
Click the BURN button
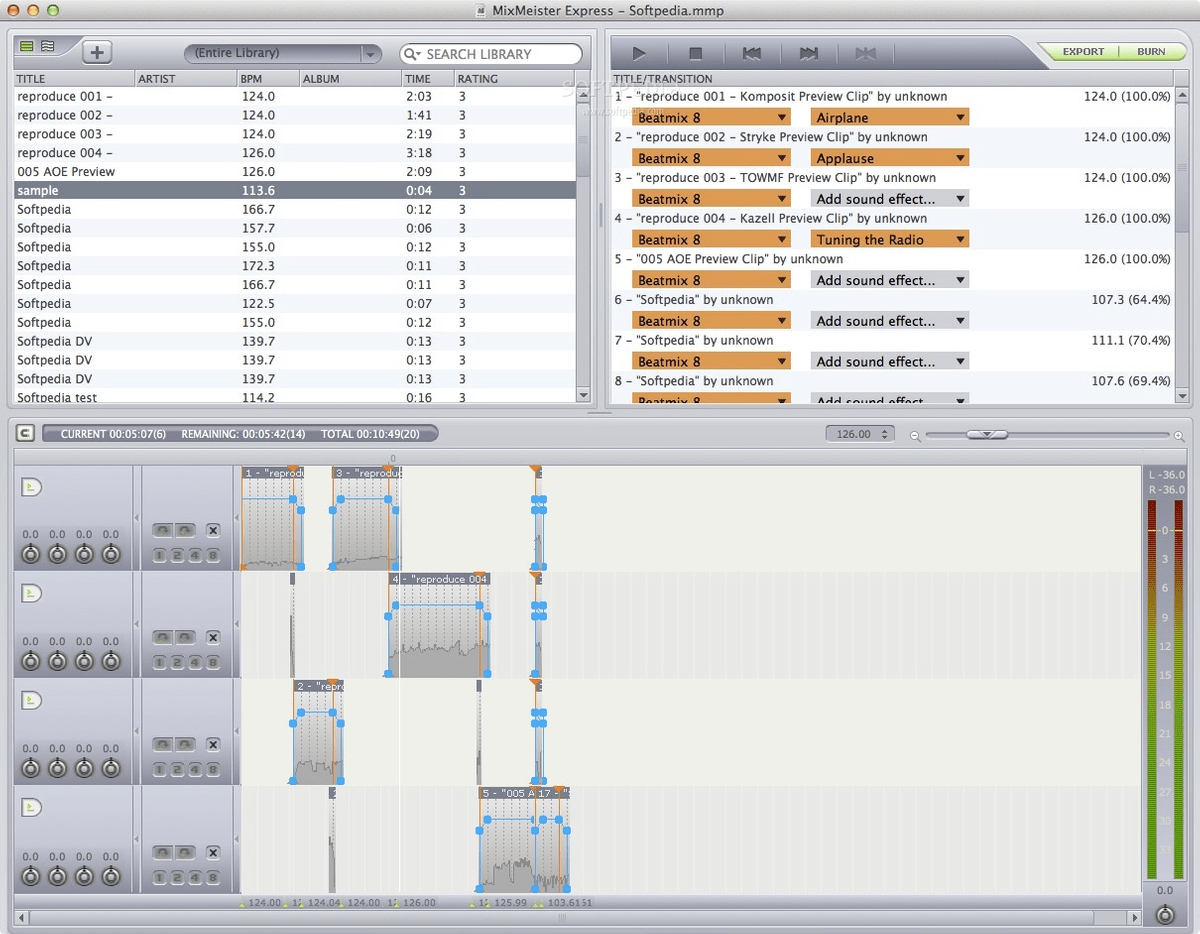tap(1151, 51)
